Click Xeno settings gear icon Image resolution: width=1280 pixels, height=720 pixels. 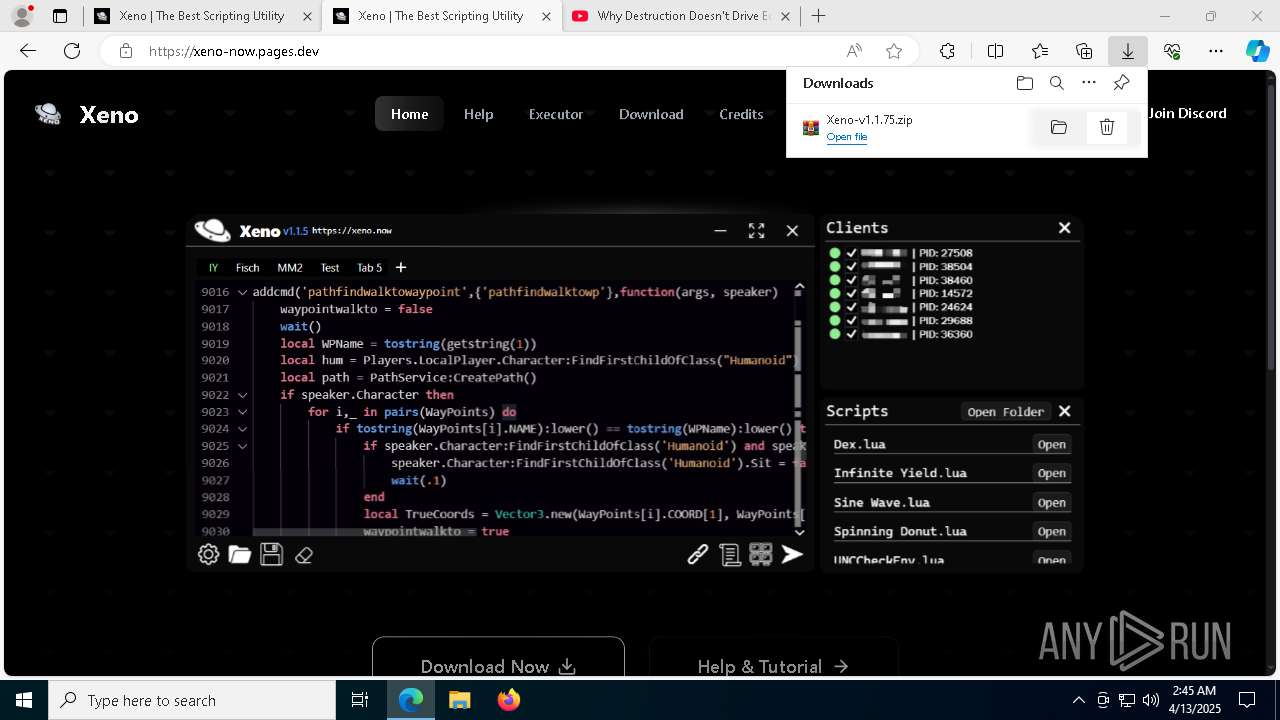click(208, 554)
